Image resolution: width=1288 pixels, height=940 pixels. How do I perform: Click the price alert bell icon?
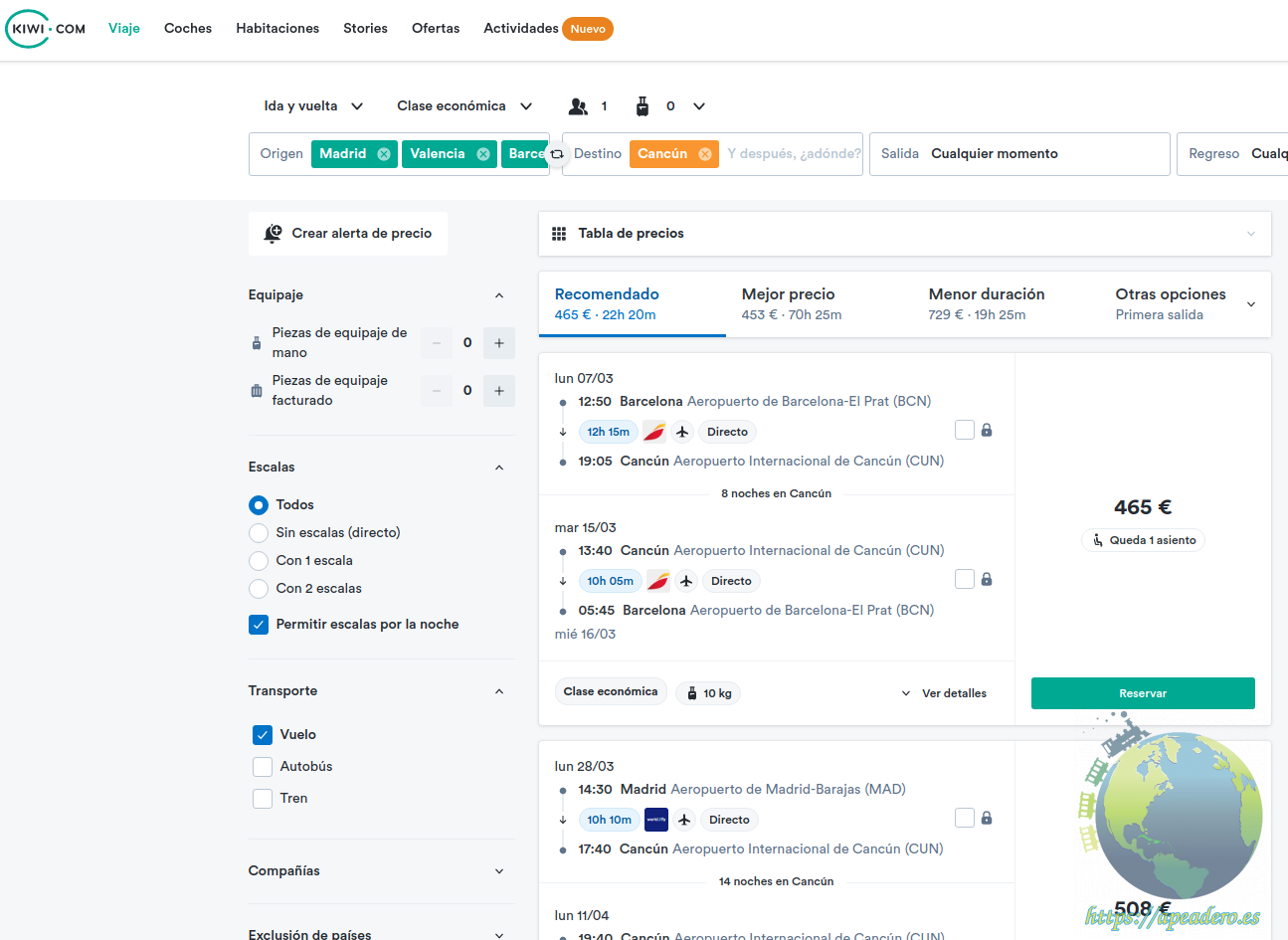pyautogui.click(x=273, y=234)
